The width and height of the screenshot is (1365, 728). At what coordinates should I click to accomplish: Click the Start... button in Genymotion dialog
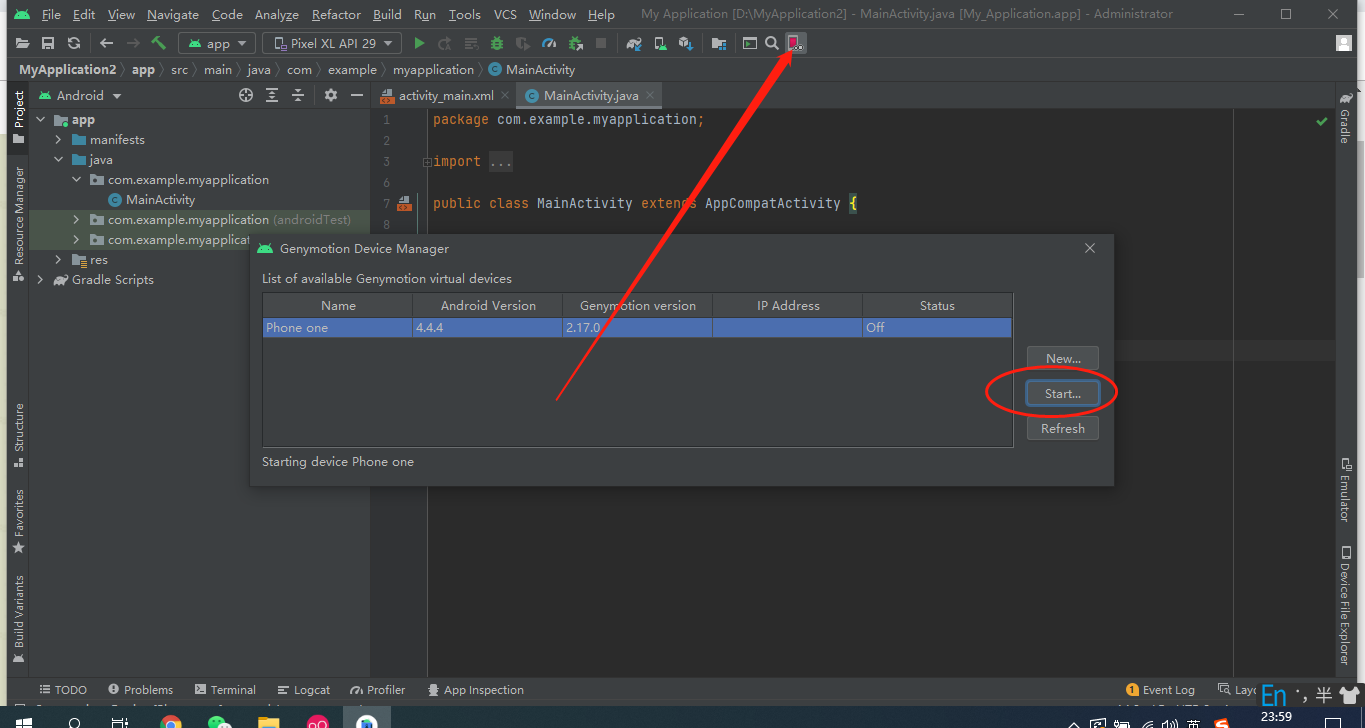[x=1063, y=394]
